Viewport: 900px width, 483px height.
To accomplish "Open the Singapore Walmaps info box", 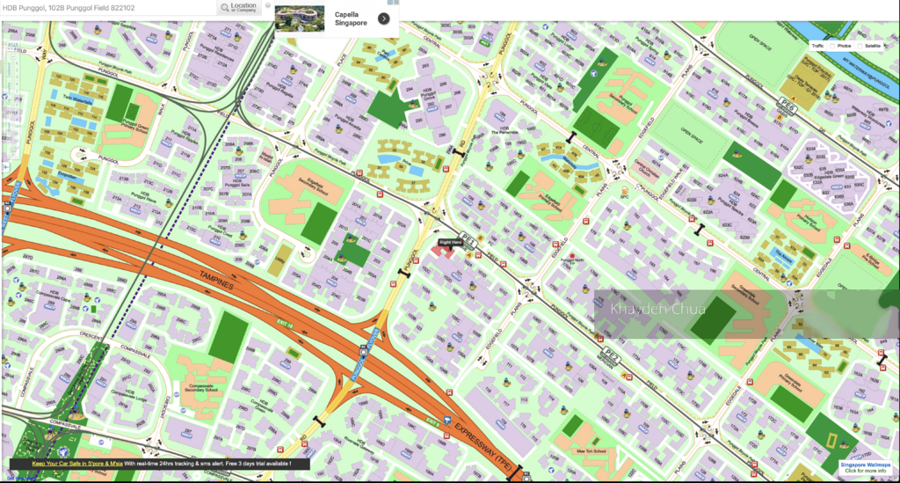I will pos(864,467).
